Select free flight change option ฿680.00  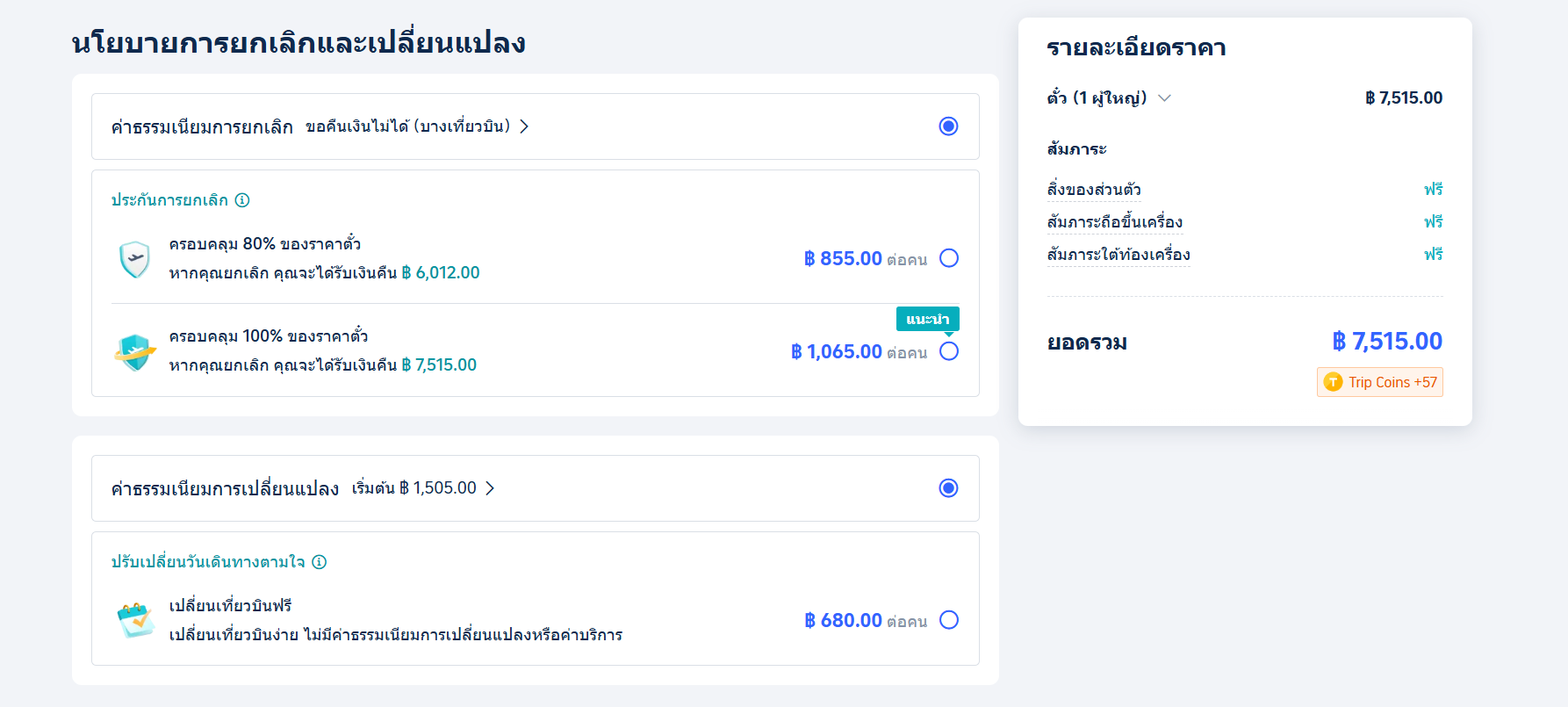949,620
